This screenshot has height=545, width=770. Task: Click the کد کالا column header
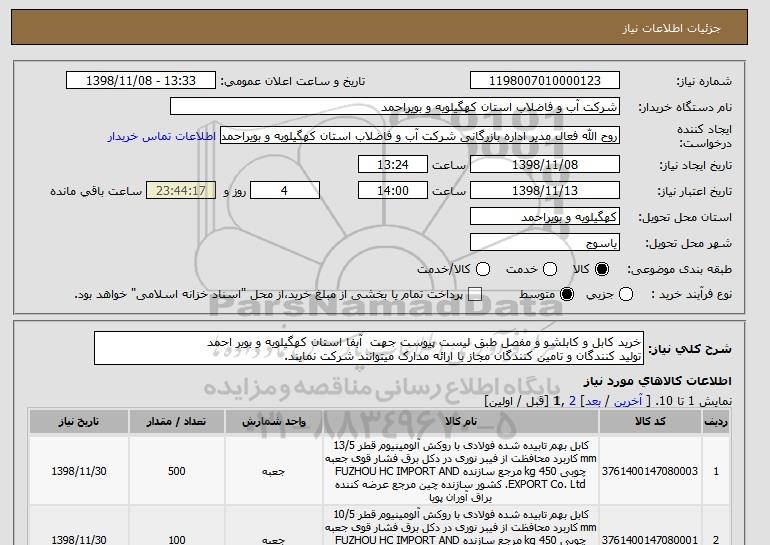pos(650,422)
